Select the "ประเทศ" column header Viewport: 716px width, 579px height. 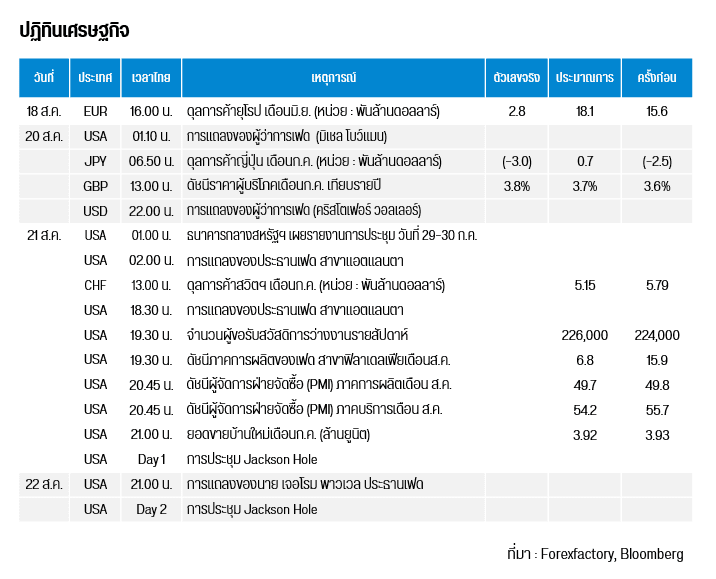point(95,78)
